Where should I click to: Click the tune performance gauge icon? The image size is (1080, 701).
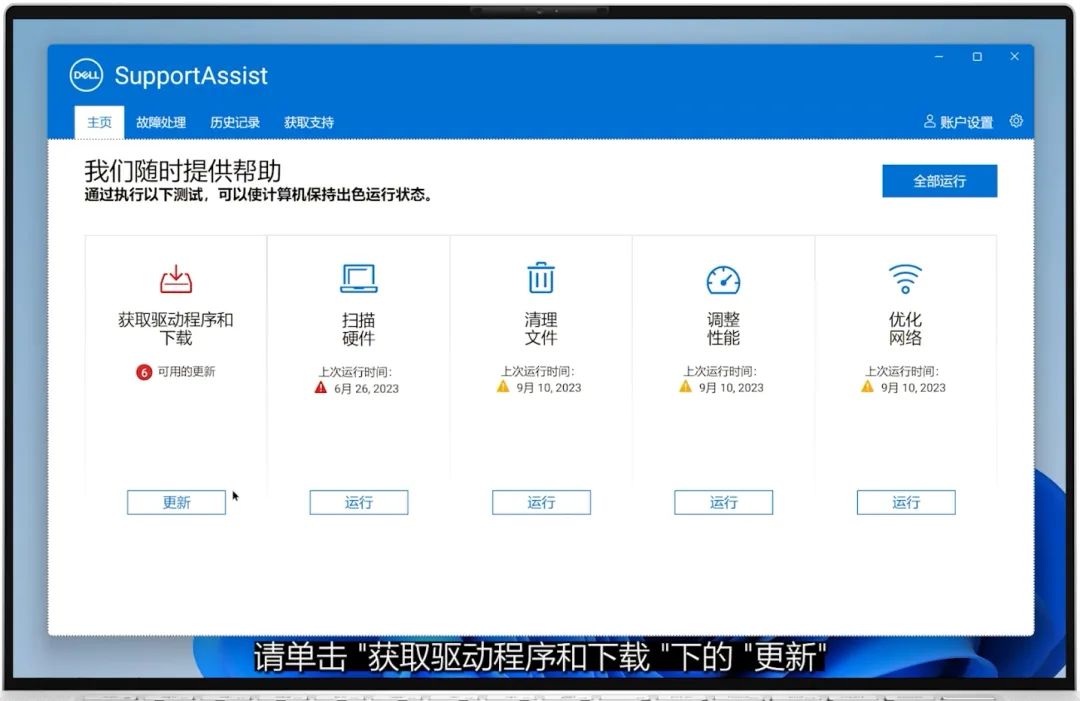pos(723,279)
